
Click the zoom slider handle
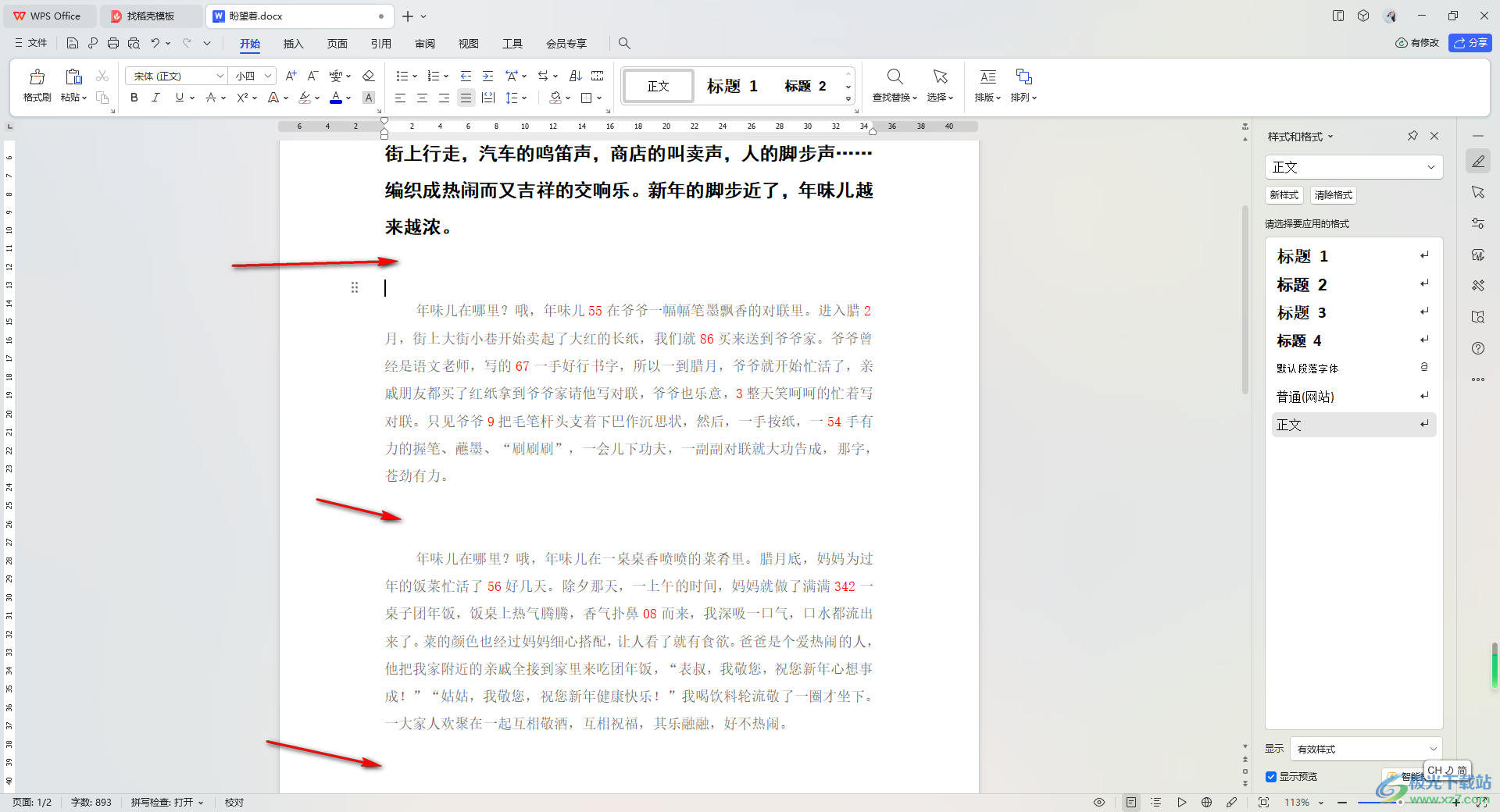1398,802
